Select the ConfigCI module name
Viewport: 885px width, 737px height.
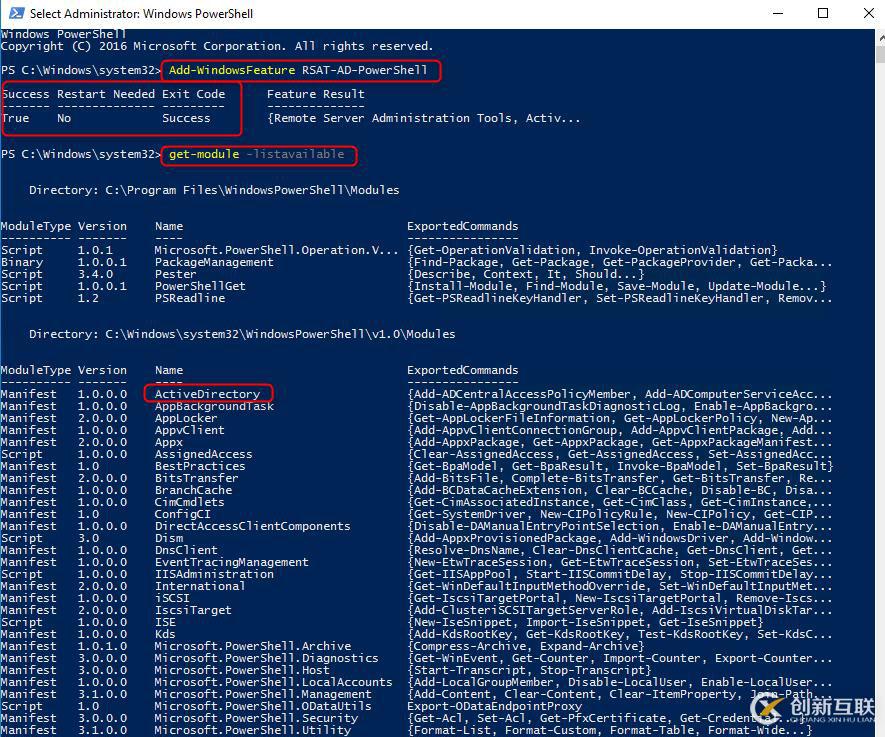[x=182, y=514]
